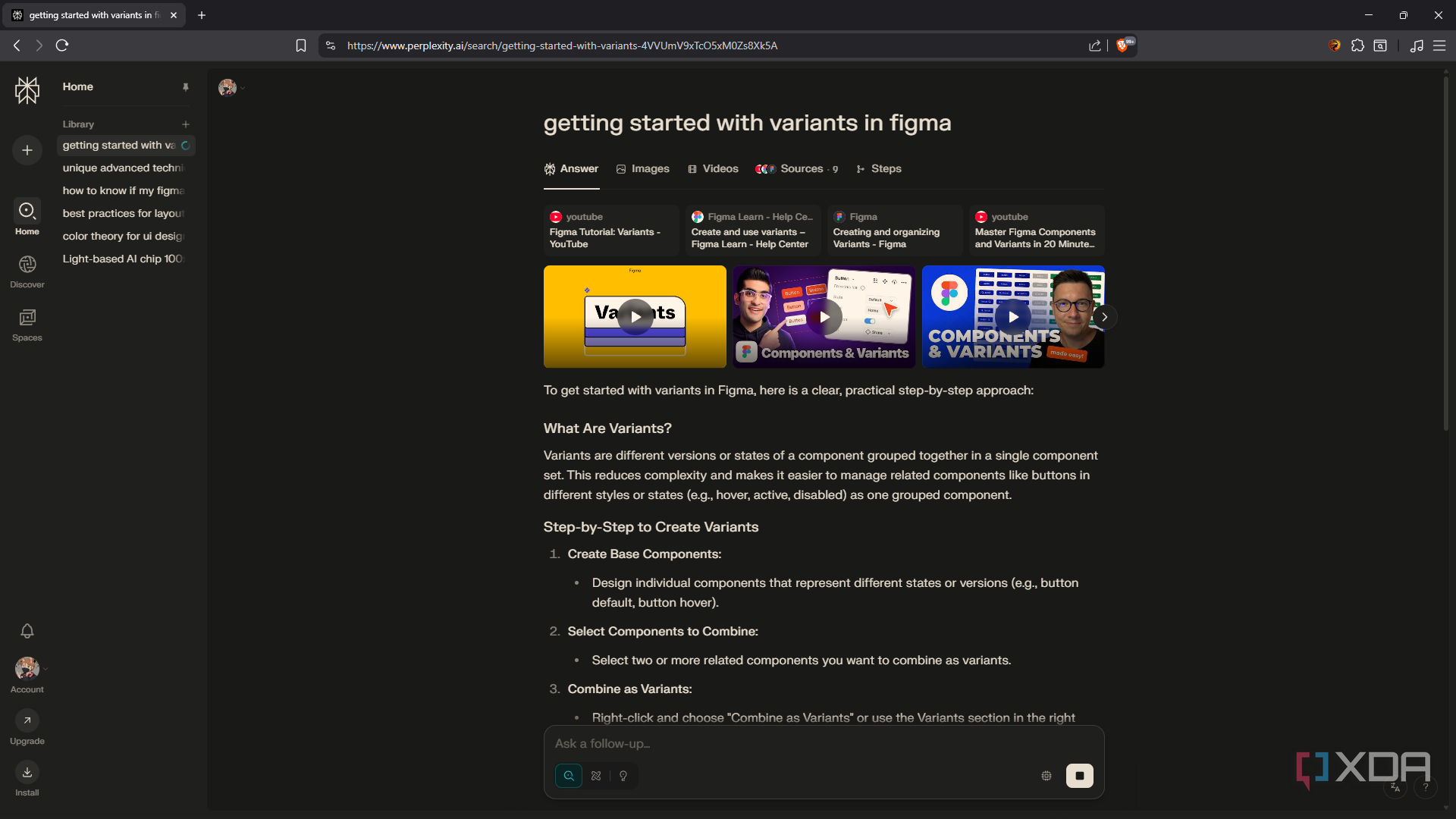The width and height of the screenshot is (1456, 819).
Task: Select Search mode in follow-up box
Action: (569, 776)
